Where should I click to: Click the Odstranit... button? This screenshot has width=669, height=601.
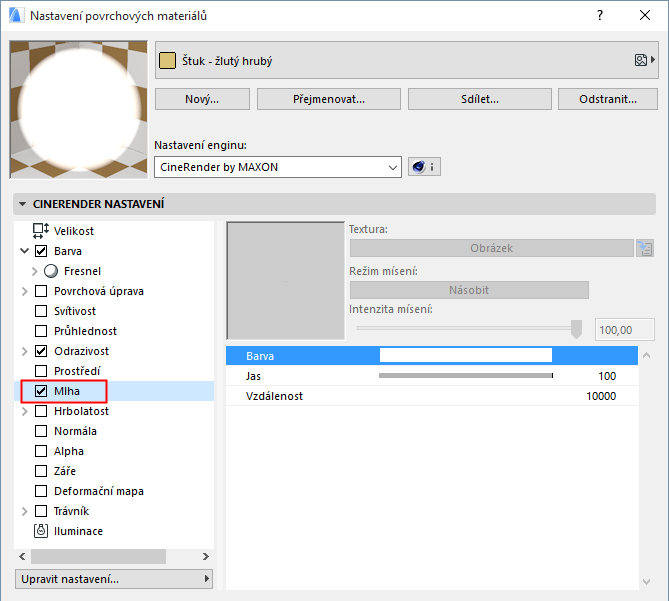coord(608,99)
